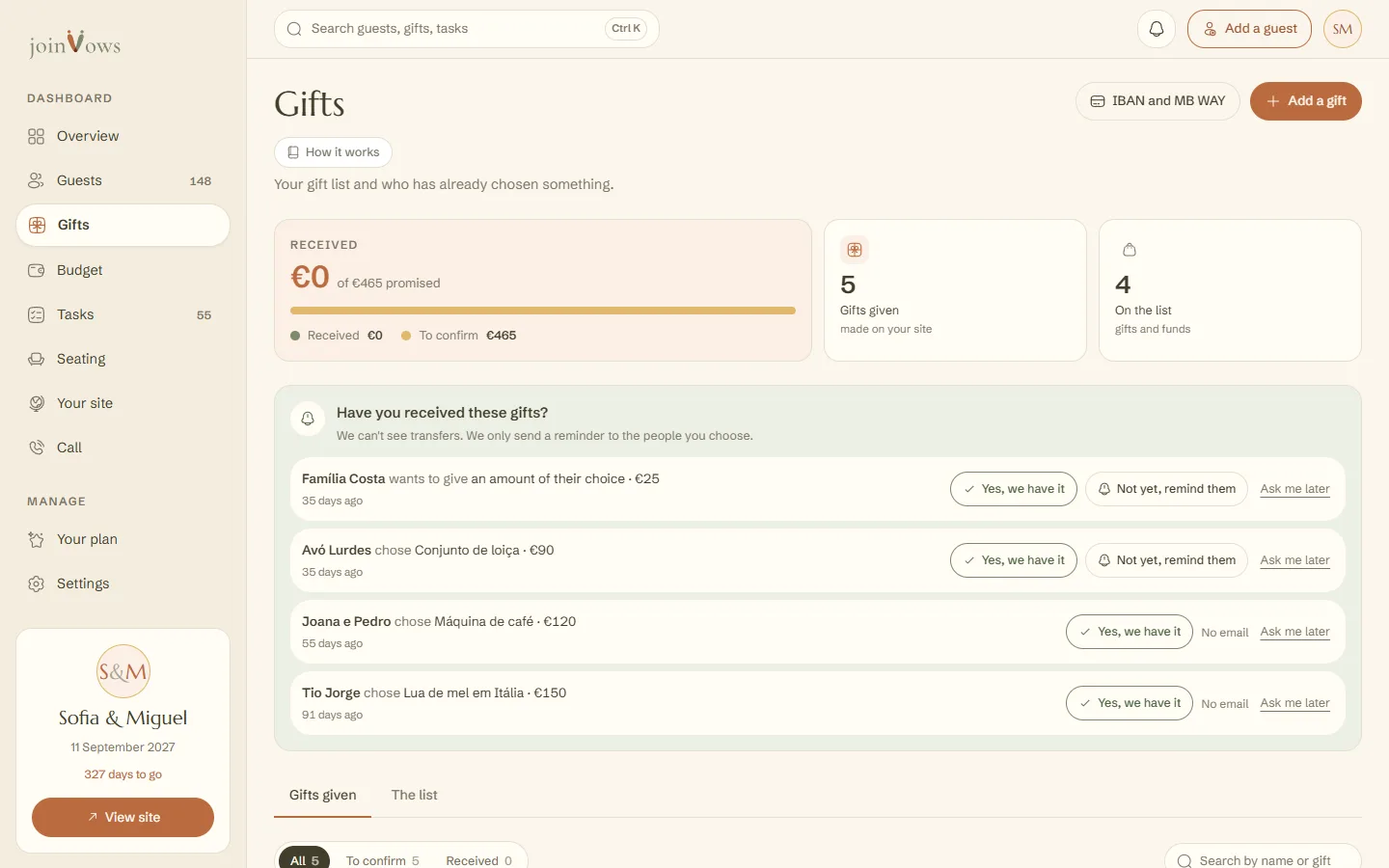Screen dimensions: 1389x868
Task: Focus the search guests, gifts, tasks field
Action: [467, 29]
